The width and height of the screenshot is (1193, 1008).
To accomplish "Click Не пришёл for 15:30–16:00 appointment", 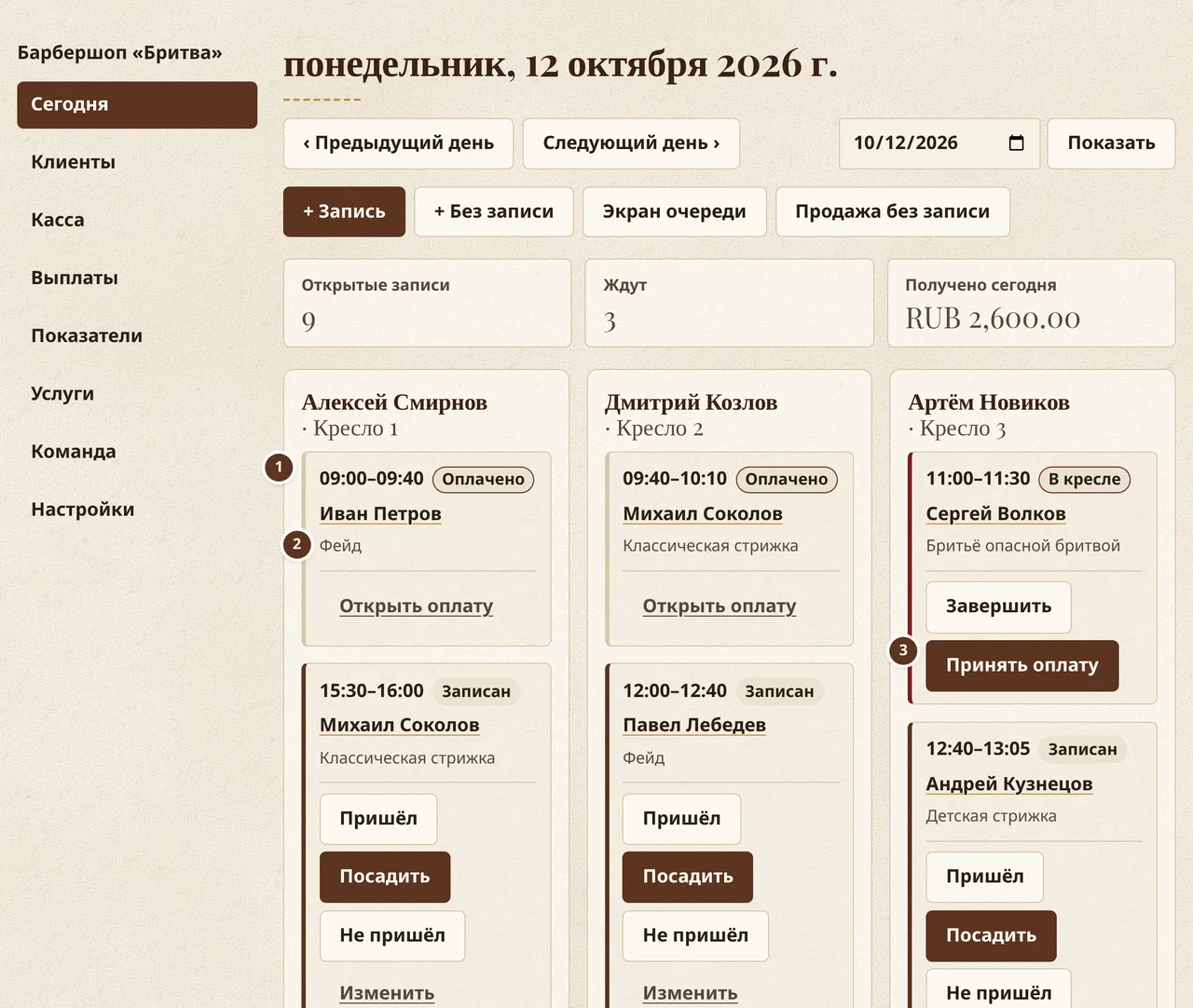I will coord(392,935).
